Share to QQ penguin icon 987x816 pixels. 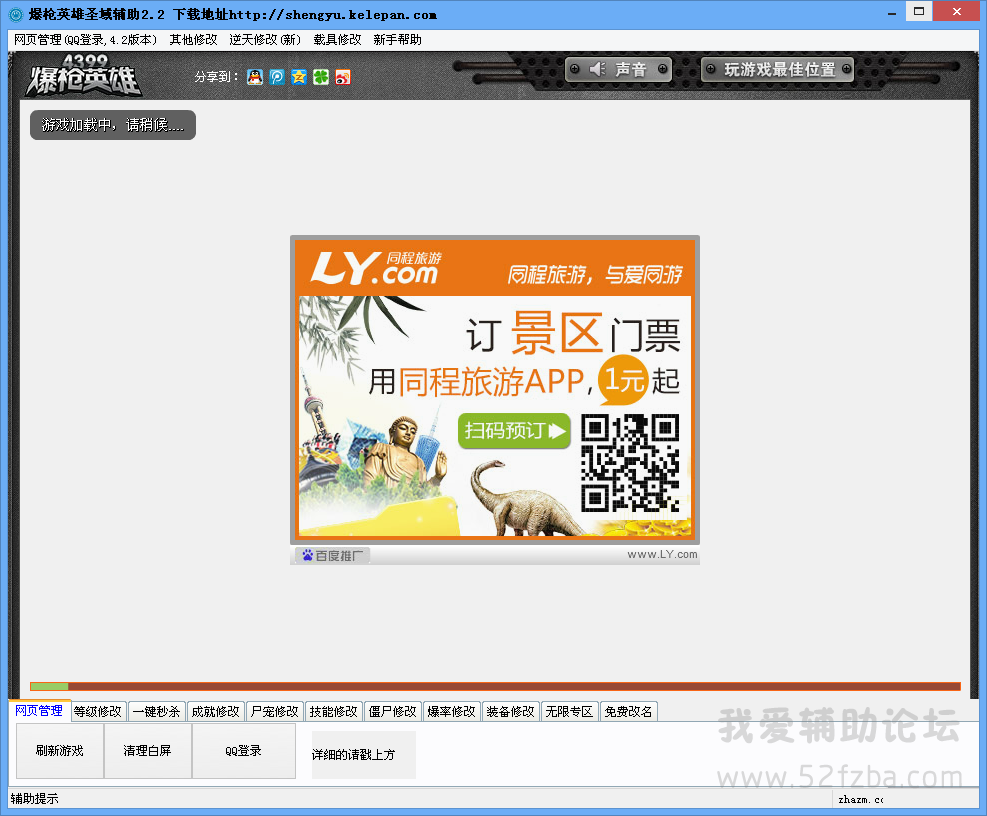point(255,77)
